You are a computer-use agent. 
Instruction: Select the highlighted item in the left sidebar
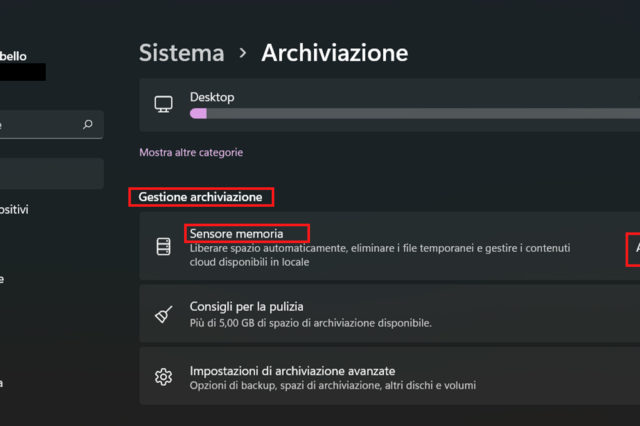(50, 173)
